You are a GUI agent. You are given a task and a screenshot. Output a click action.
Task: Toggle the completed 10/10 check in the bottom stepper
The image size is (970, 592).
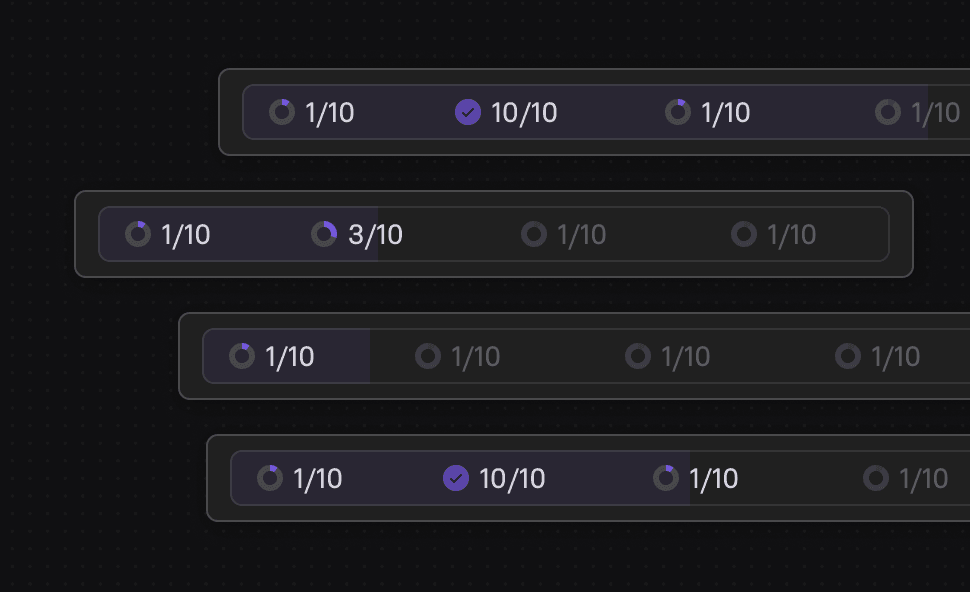coord(456,478)
